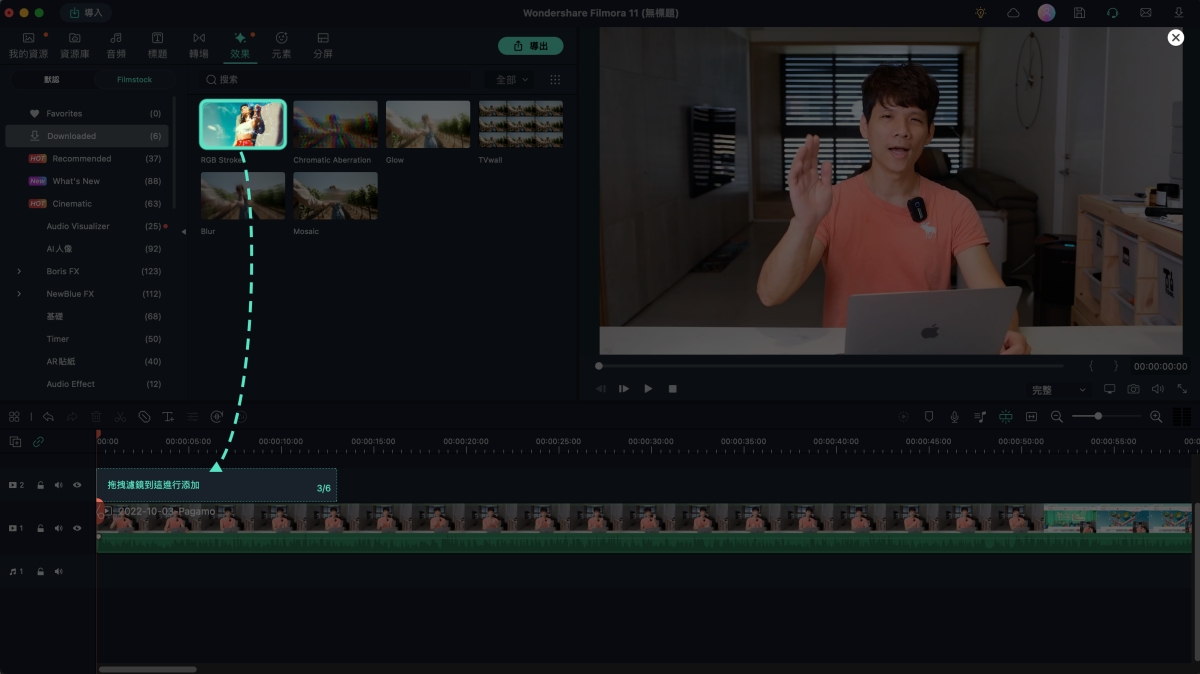Select the Chromatic Aberration effect thumbnail
This screenshot has width=1200, height=674.
coord(335,124)
